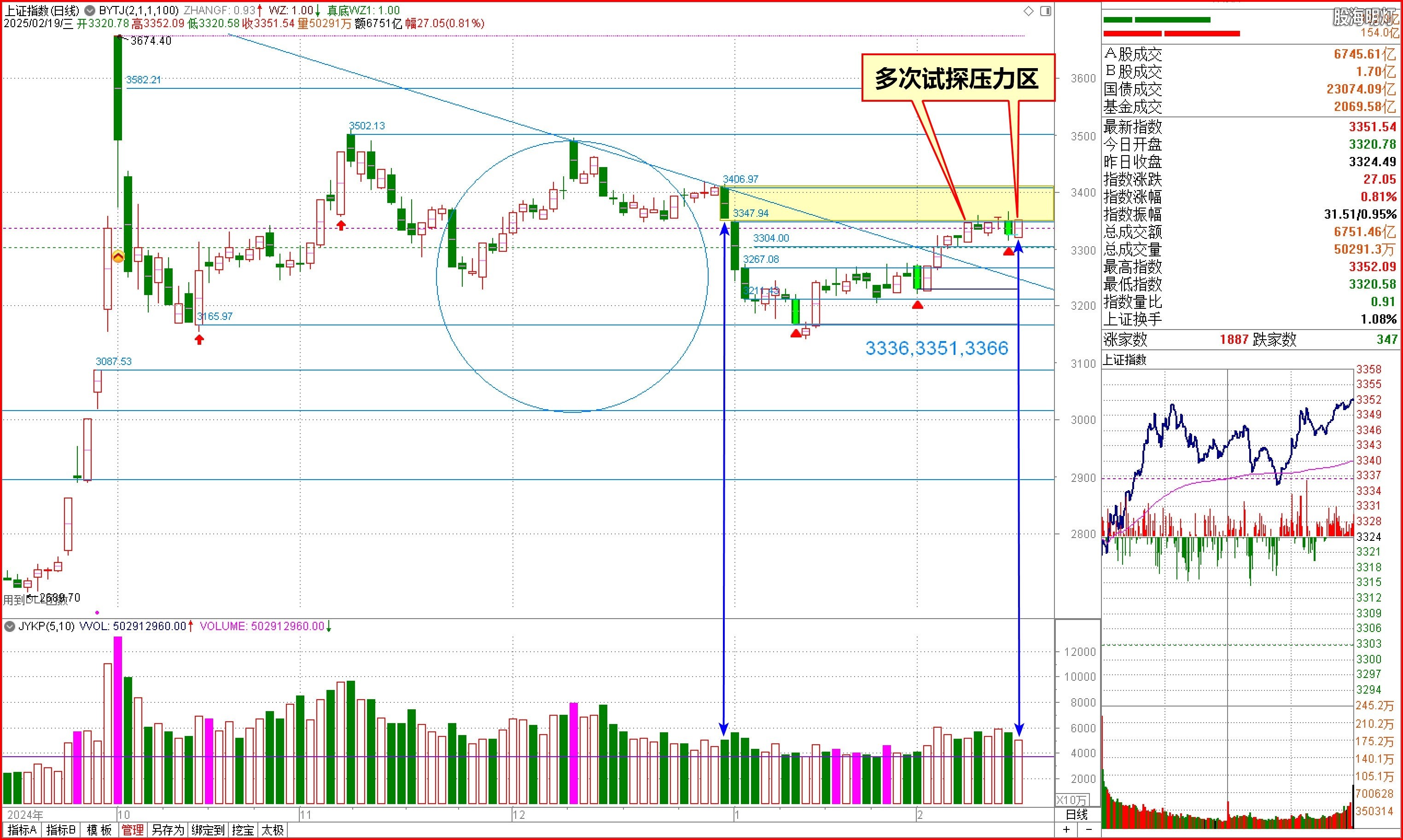Click the orange info marker on candlestick
This screenshot has height=840, width=1403.
coord(118,256)
